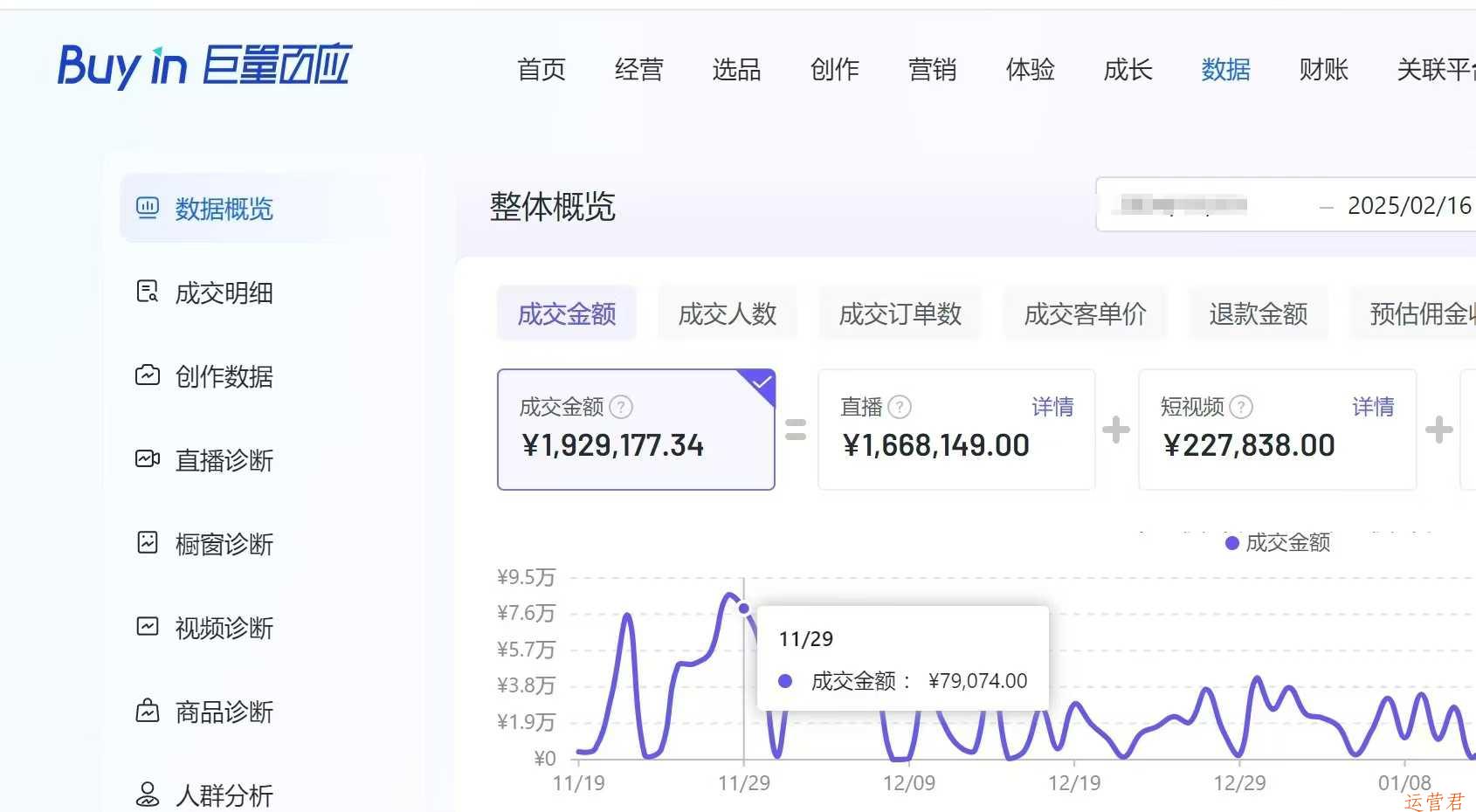The width and height of the screenshot is (1476, 812).
Task: Click help icon next to 短视频
Action: tap(1241, 407)
